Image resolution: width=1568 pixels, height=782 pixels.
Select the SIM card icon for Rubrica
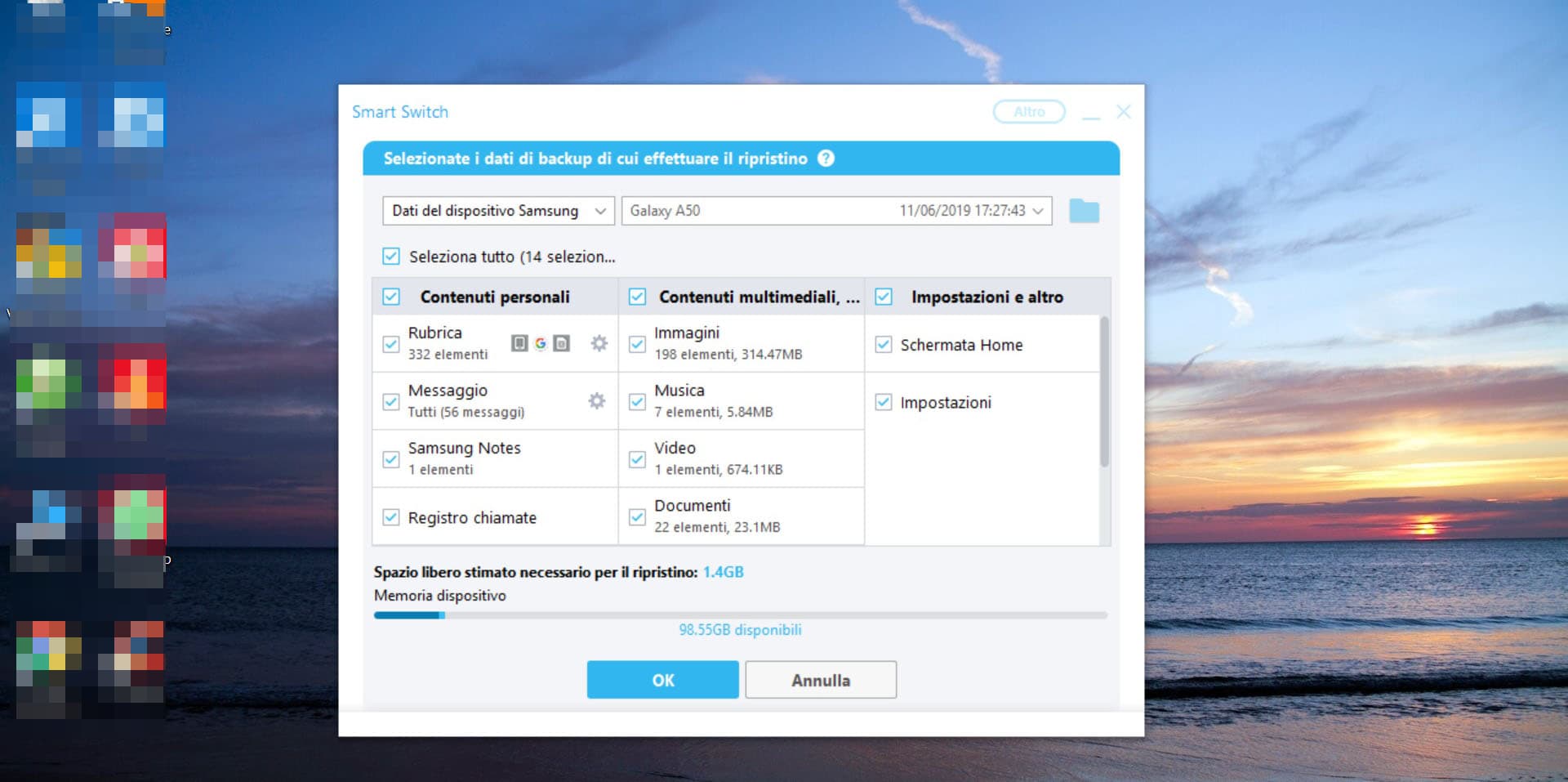tap(561, 344)
